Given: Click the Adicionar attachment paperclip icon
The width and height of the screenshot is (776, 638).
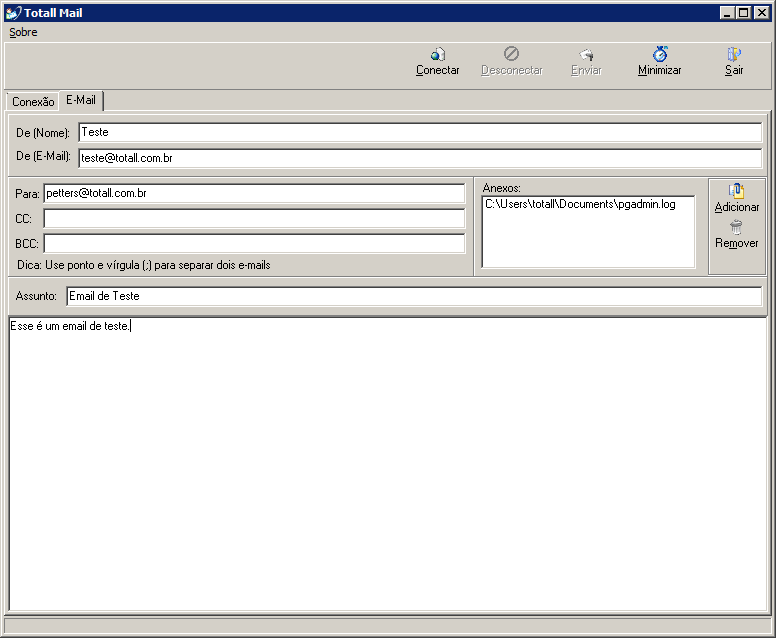Looking at the screenshot, I should point(736,191).
